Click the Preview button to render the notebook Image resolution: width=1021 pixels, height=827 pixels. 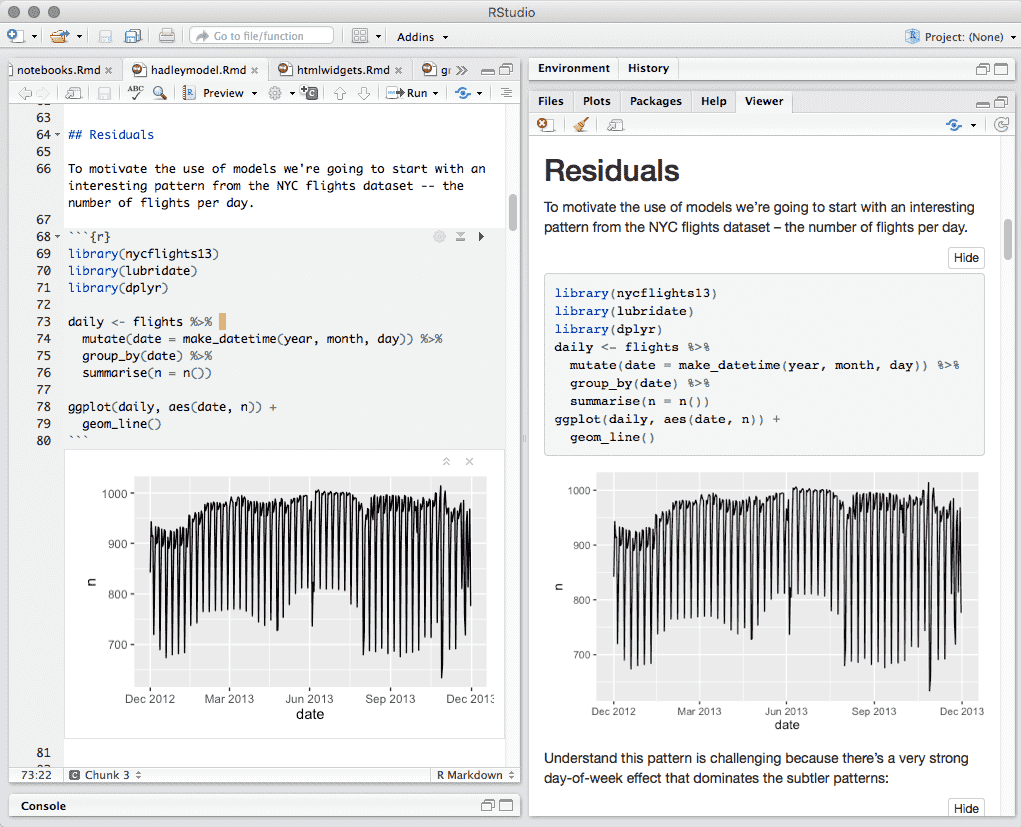pos(222,92)
